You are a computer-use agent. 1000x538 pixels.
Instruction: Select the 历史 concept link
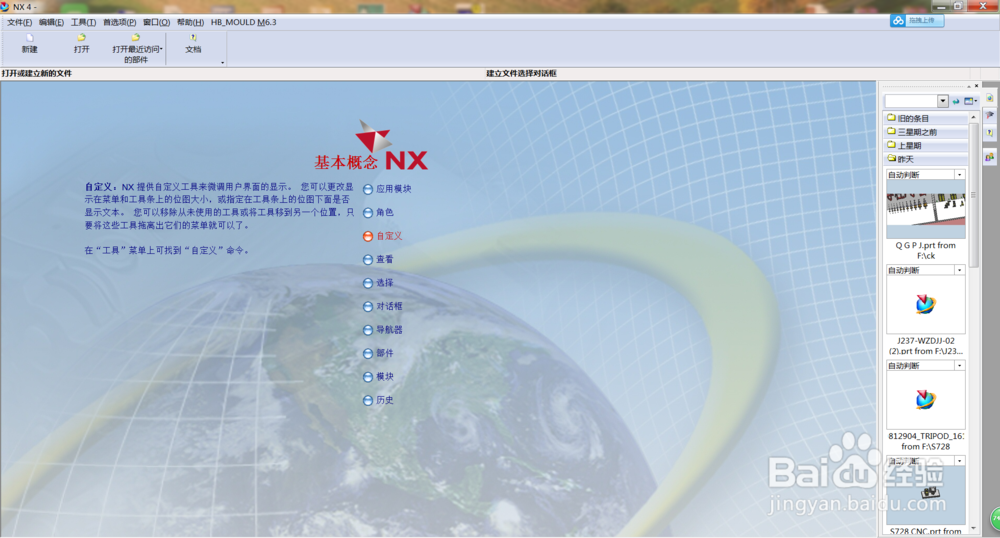(x=378, y=401)
